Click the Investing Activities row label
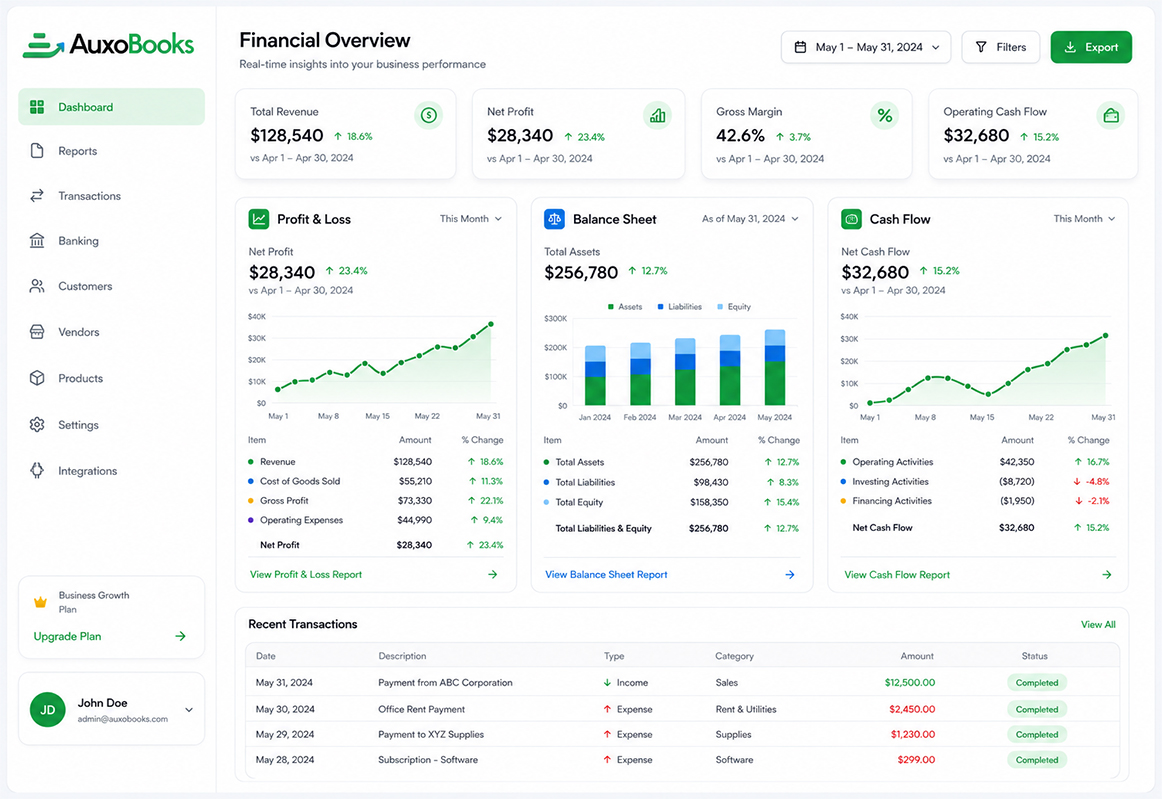Image resolution: width=1162 pixels, height=799 pixels. coord(890,481)
